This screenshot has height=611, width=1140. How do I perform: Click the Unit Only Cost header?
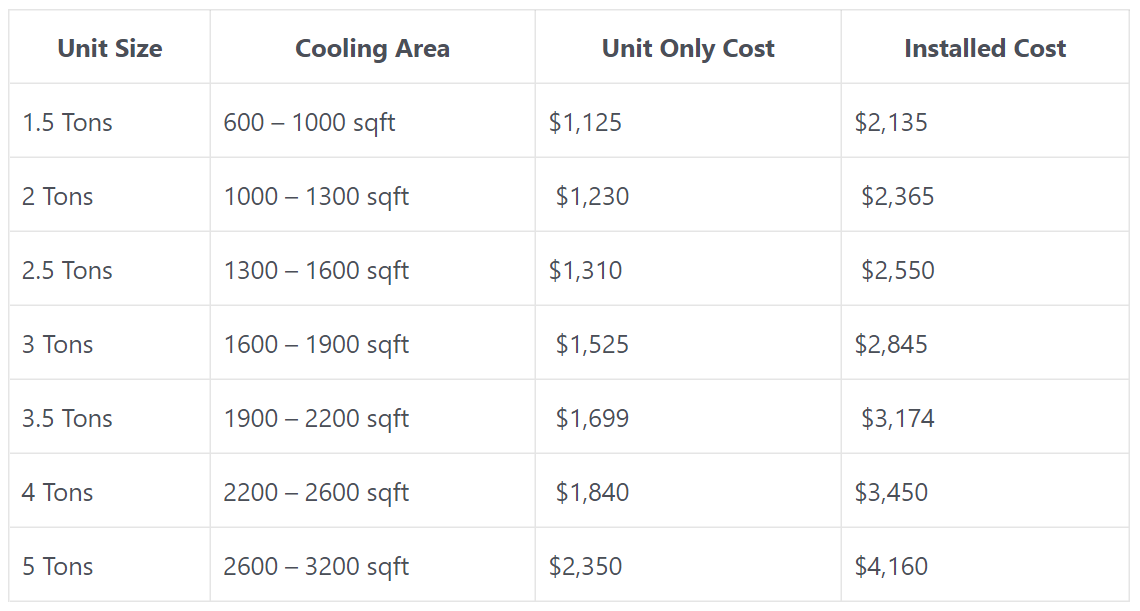pos(688,48)
